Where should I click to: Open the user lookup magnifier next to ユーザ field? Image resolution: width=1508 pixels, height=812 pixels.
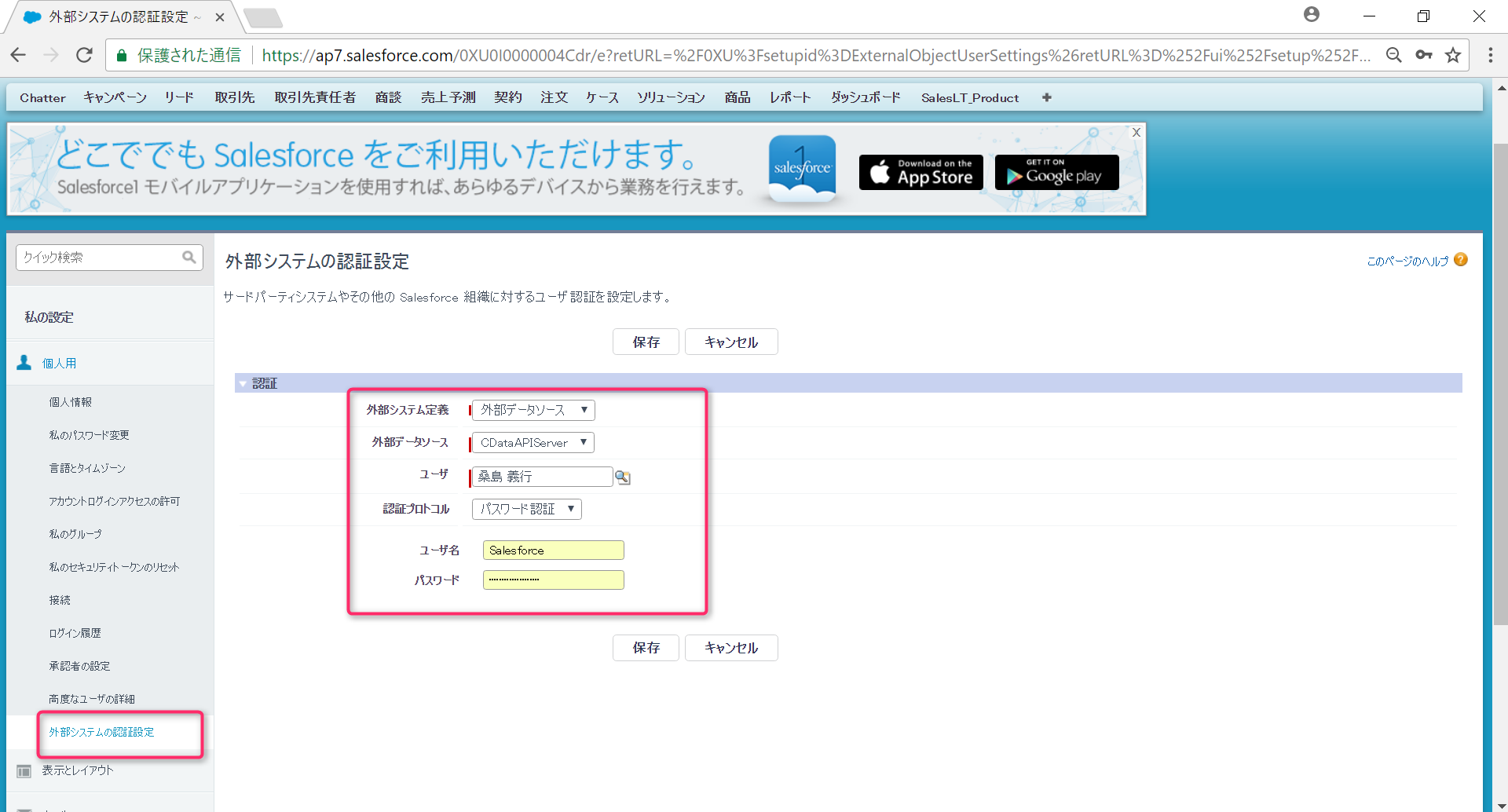tap(623, 476)
